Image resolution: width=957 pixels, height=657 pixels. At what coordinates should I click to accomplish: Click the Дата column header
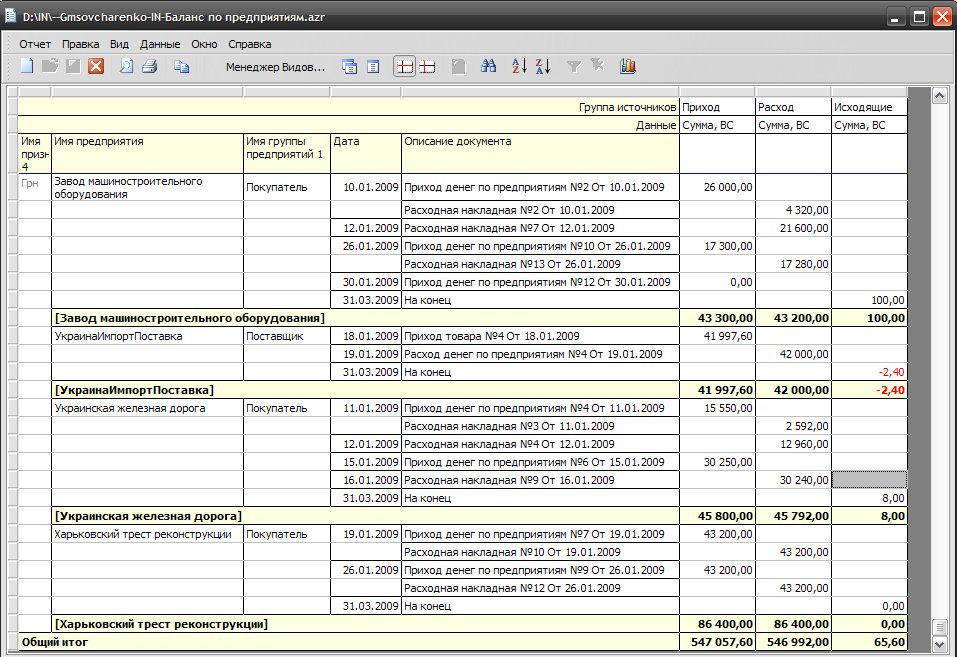click(x=366, y=153)
